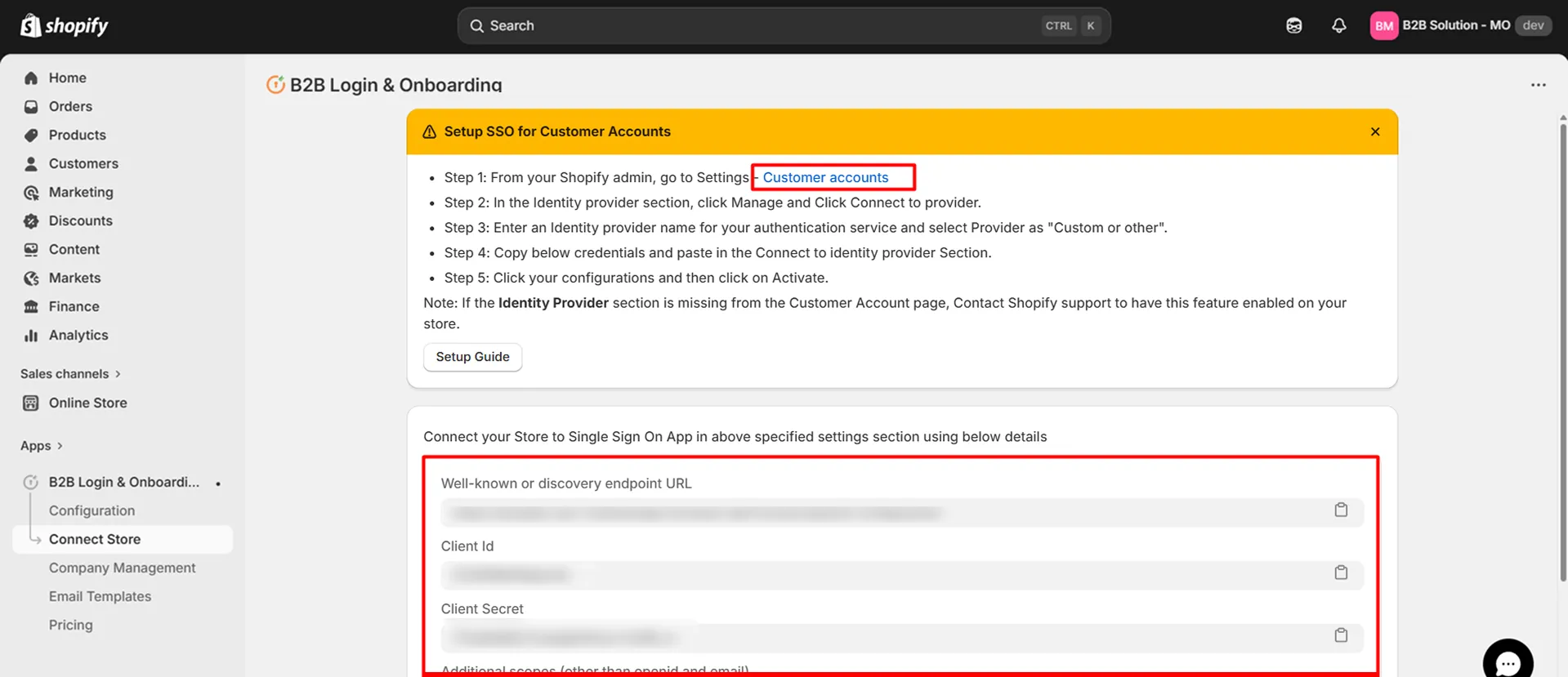
Task: Click the Client Secret field
Action: [x=902, y=638]
